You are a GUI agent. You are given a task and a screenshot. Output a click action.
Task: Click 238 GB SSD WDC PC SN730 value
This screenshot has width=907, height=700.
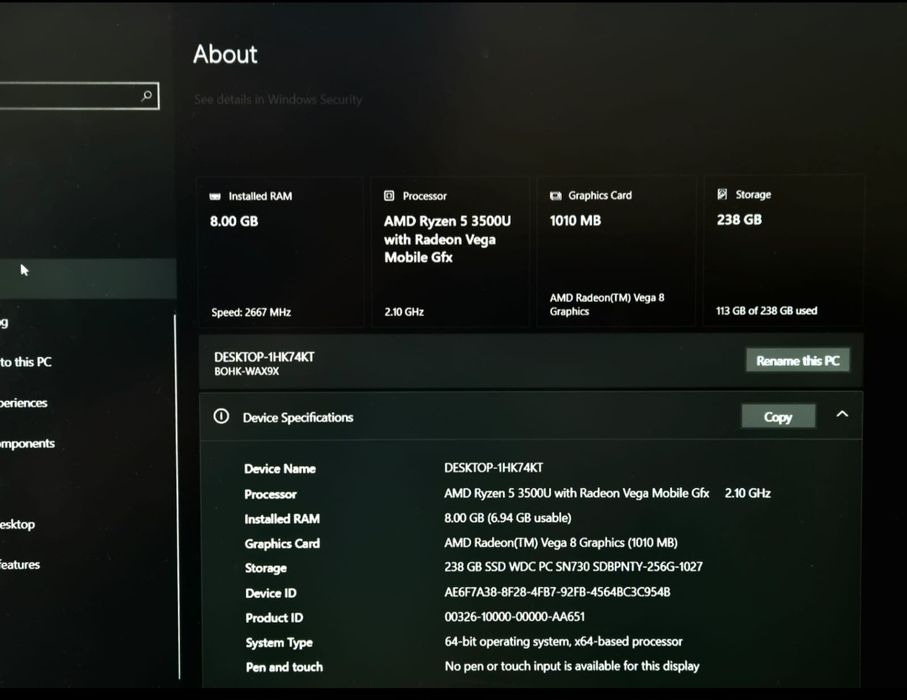coord(573,567)
